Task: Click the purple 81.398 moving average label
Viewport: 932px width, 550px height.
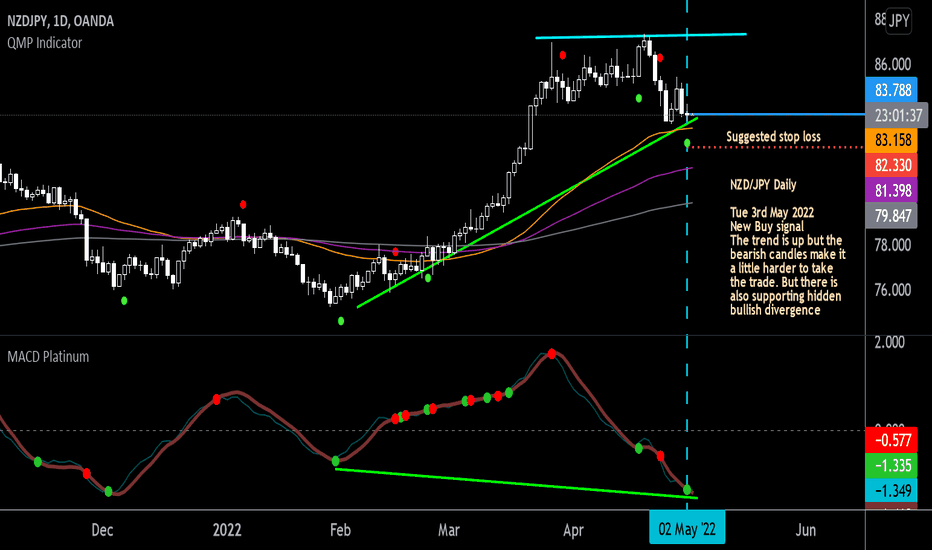Action: 892,191
